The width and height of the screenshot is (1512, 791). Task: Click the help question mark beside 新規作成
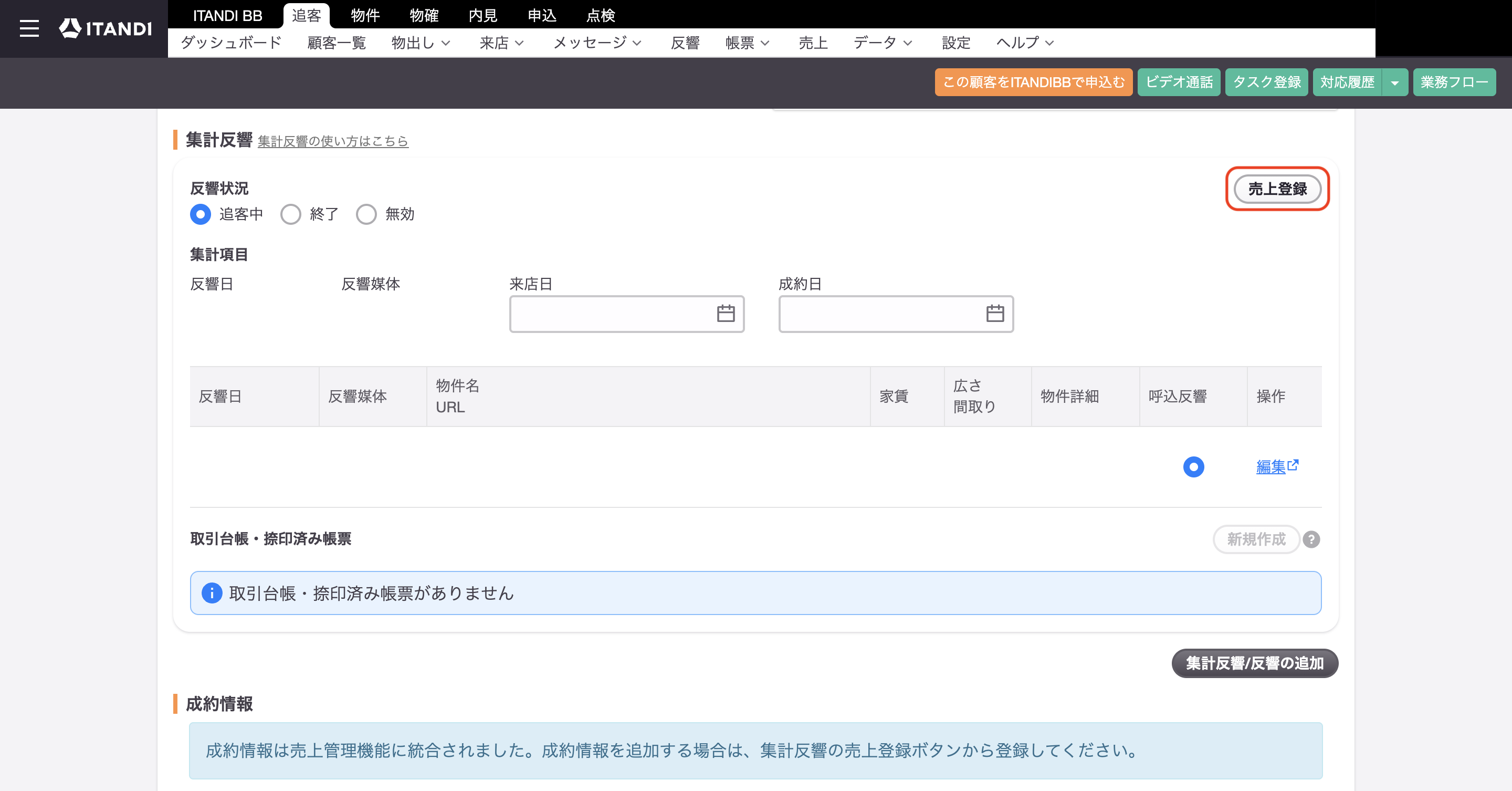coord(1311,539)
